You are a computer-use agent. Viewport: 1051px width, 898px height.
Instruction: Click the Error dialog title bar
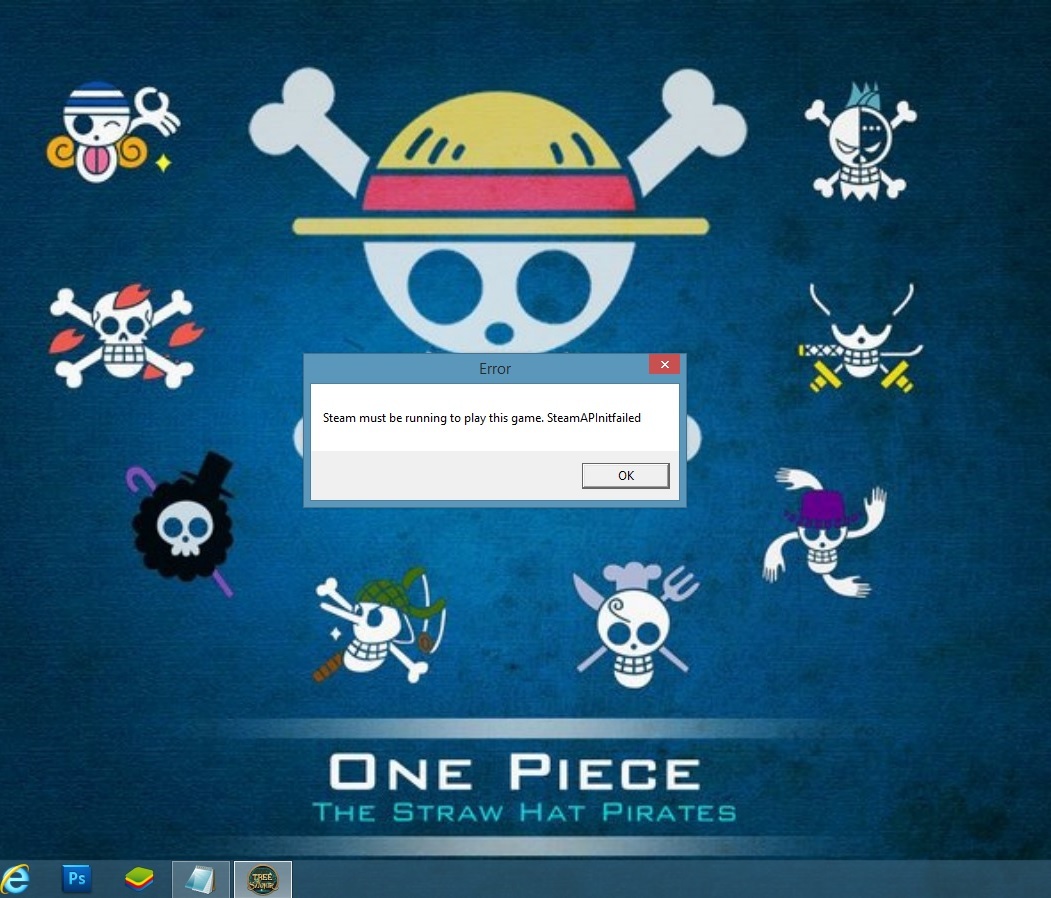pos(494,369)
